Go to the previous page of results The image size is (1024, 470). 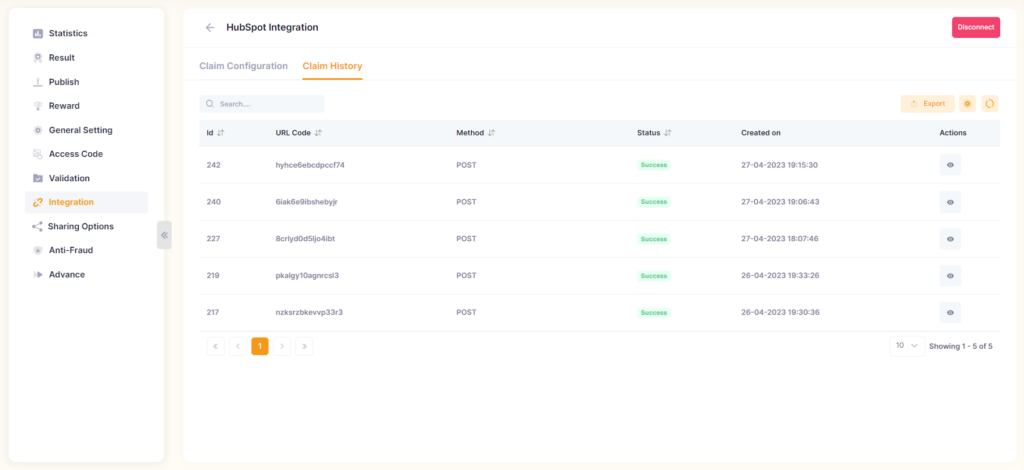coord(238,346)
